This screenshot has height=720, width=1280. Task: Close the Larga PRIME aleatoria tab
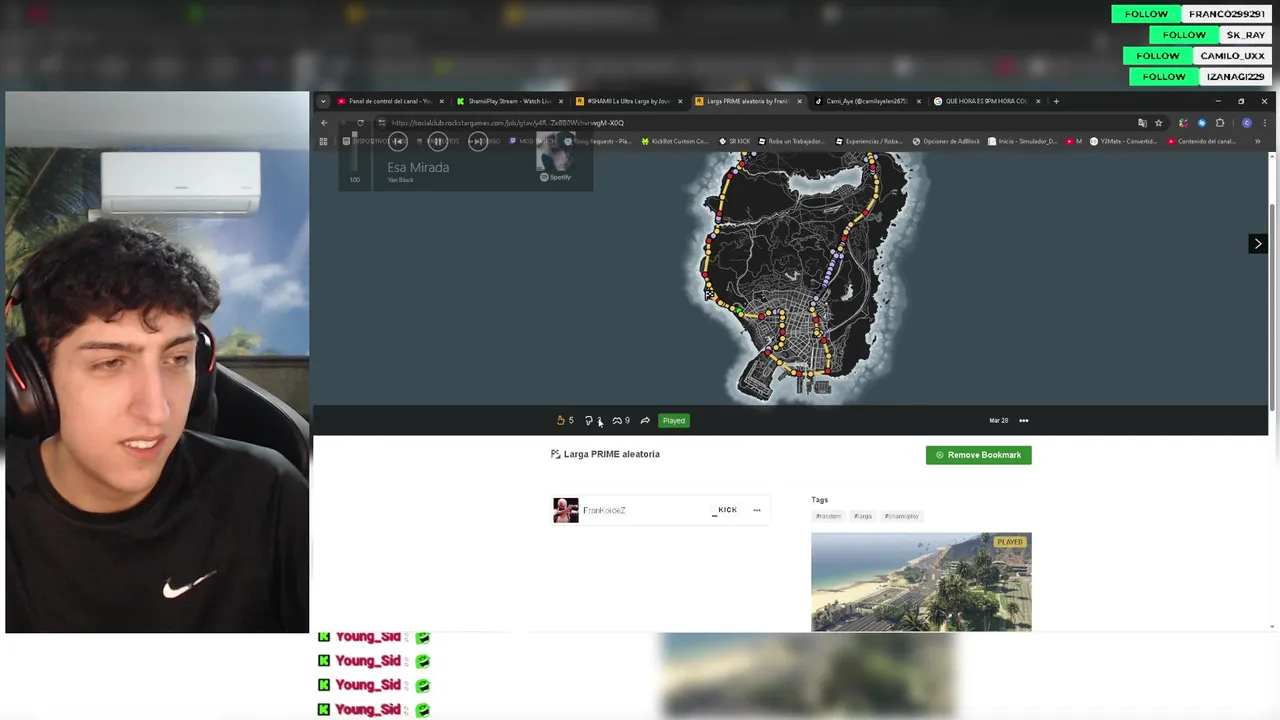[799, 101]
